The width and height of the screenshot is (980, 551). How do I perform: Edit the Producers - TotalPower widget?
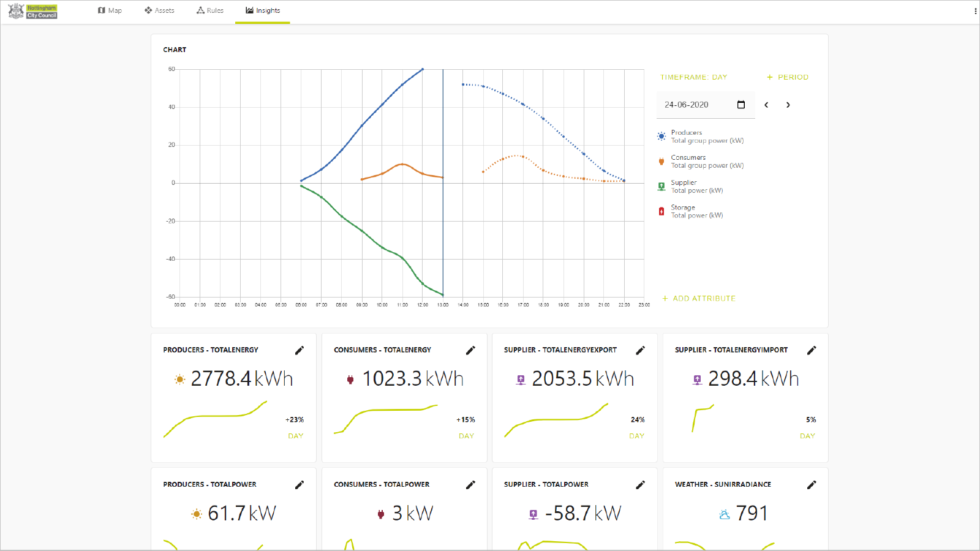click(299, 485)
